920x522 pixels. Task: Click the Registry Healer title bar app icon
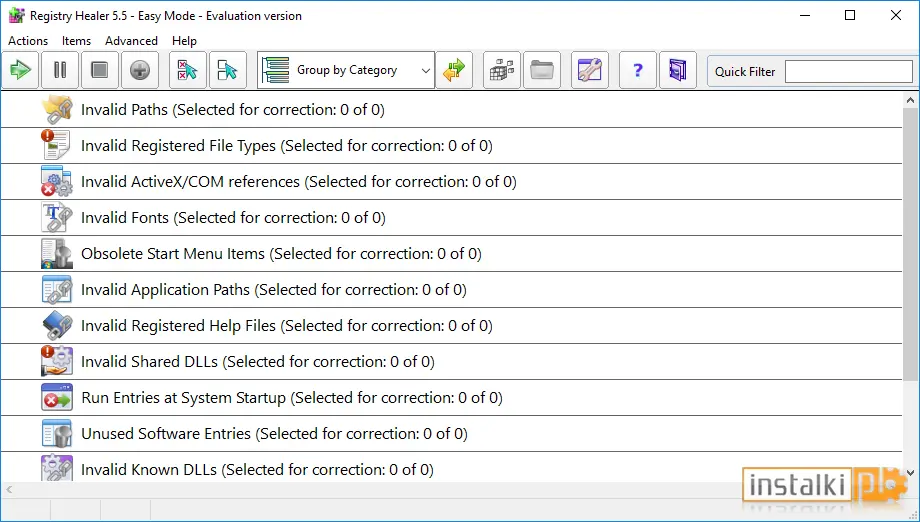(16, 16)
